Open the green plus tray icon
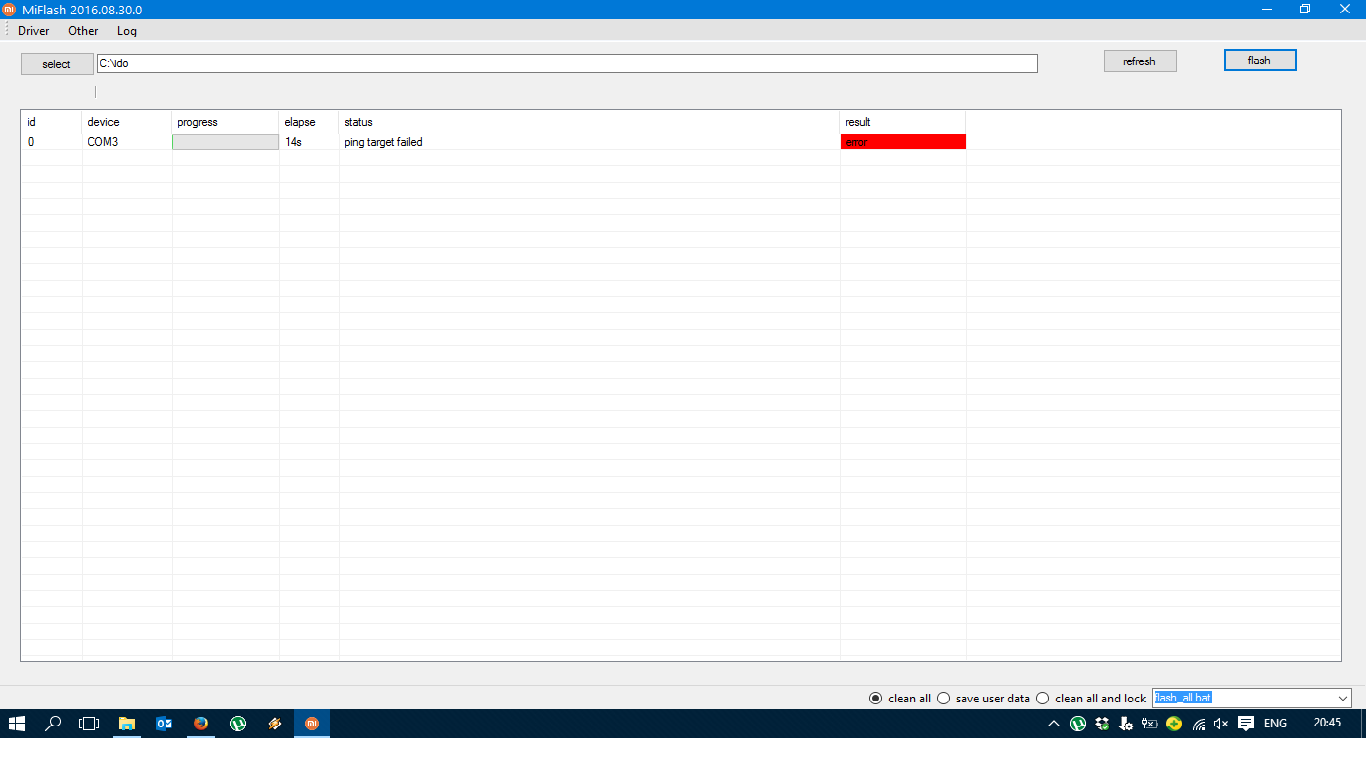 click(x=1175, y=723)
